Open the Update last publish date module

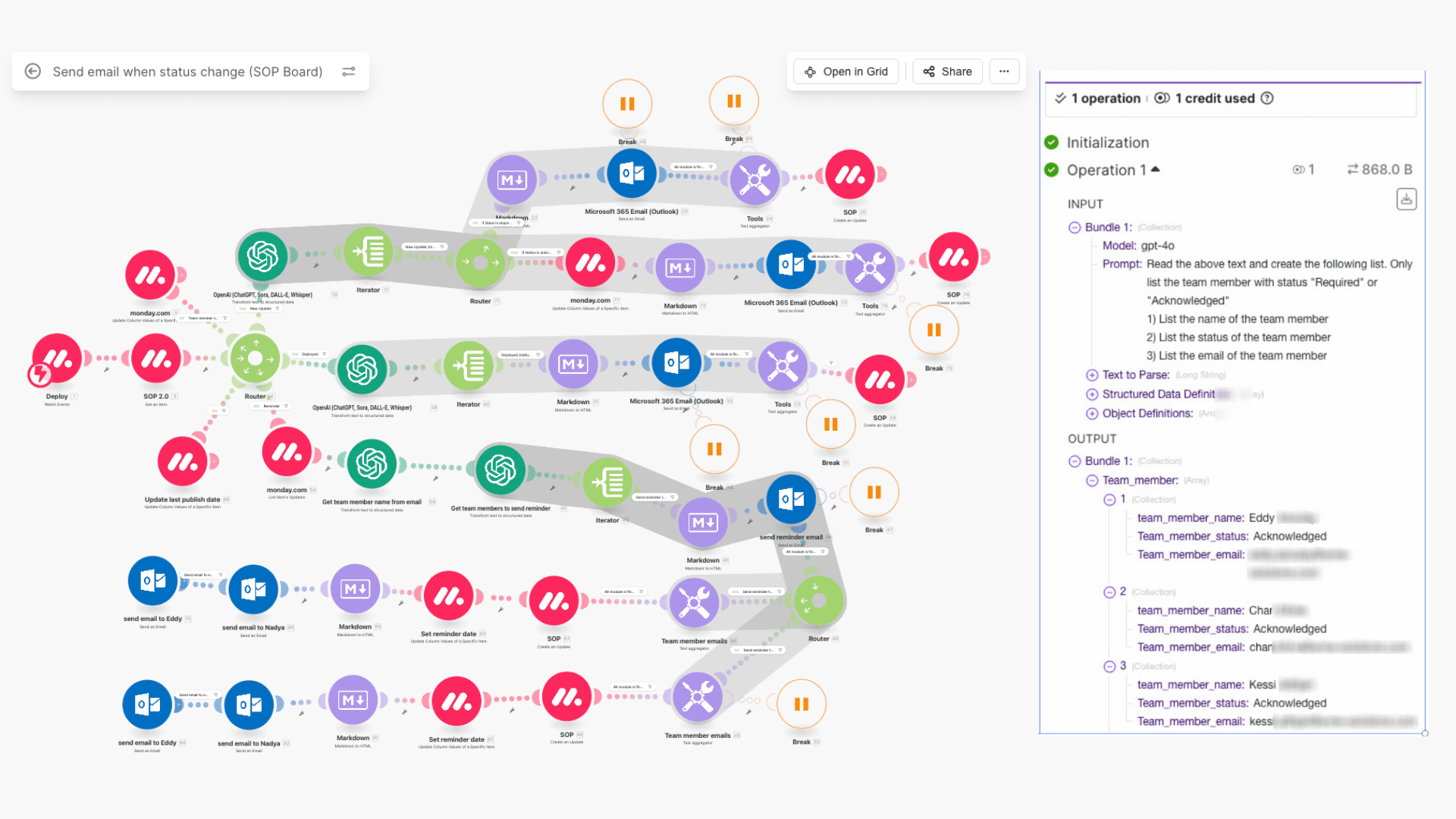(x=183, y=461)
